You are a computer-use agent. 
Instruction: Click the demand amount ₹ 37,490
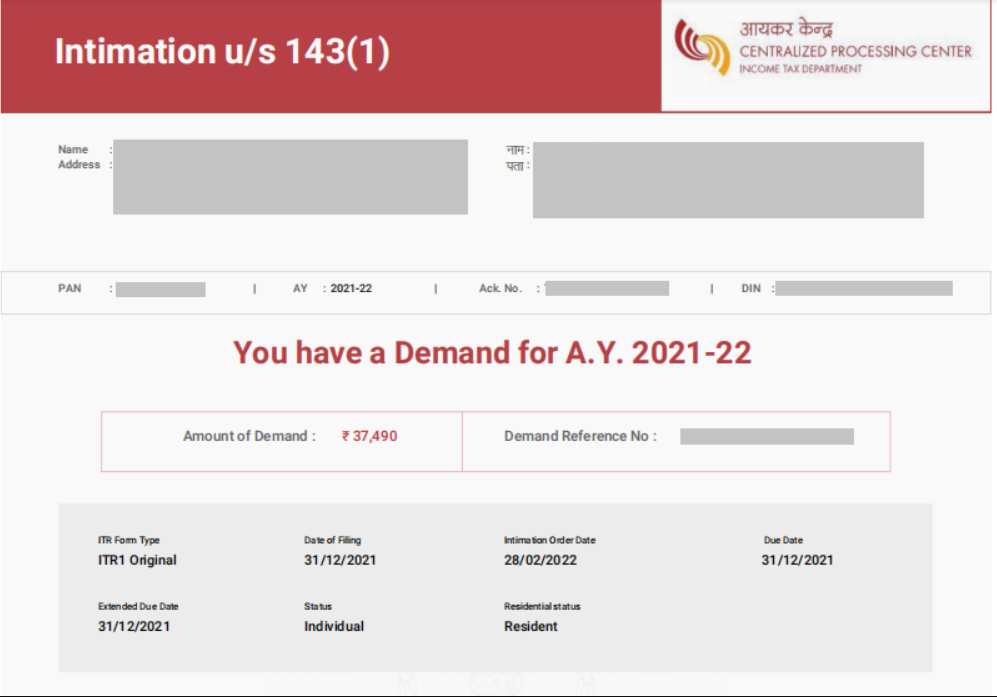tap(369, 436)
